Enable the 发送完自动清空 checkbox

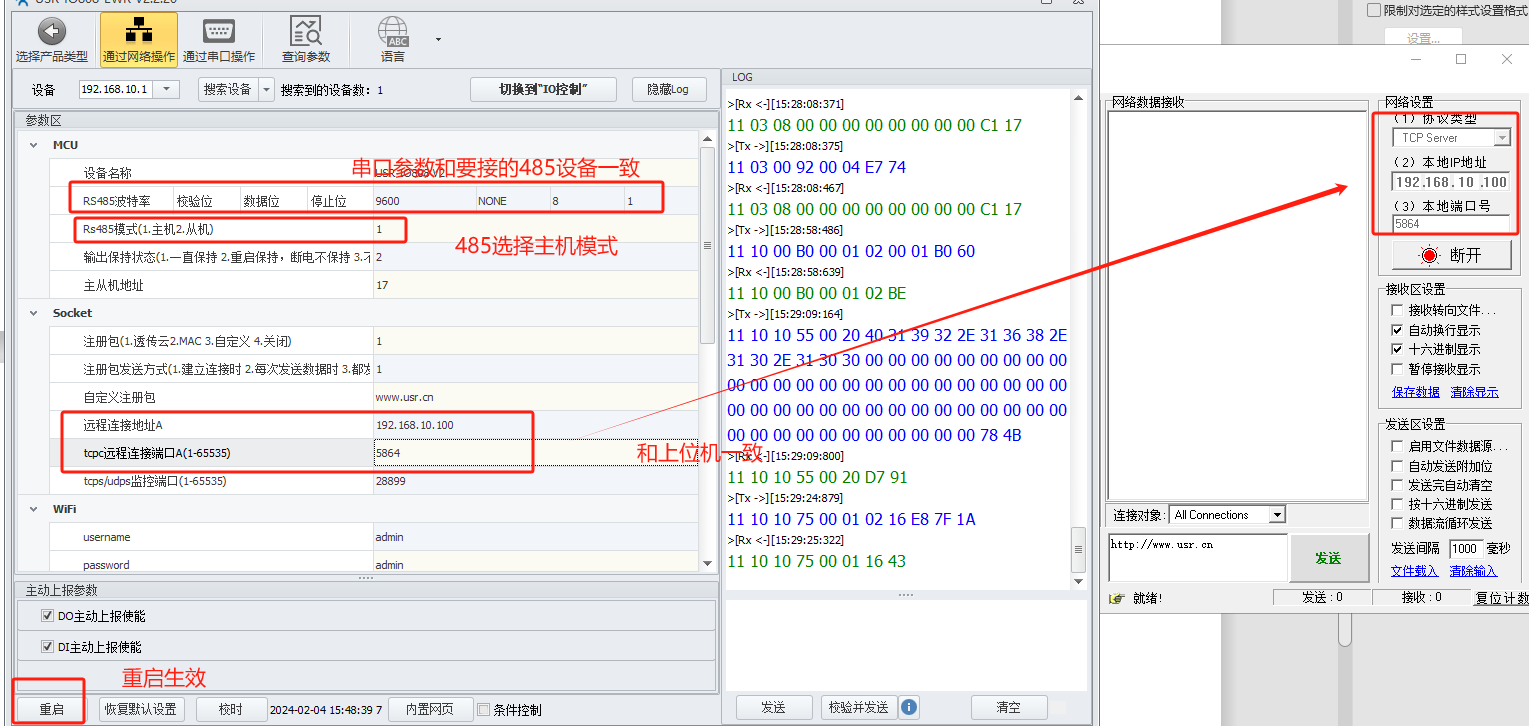click(1398, 485)
